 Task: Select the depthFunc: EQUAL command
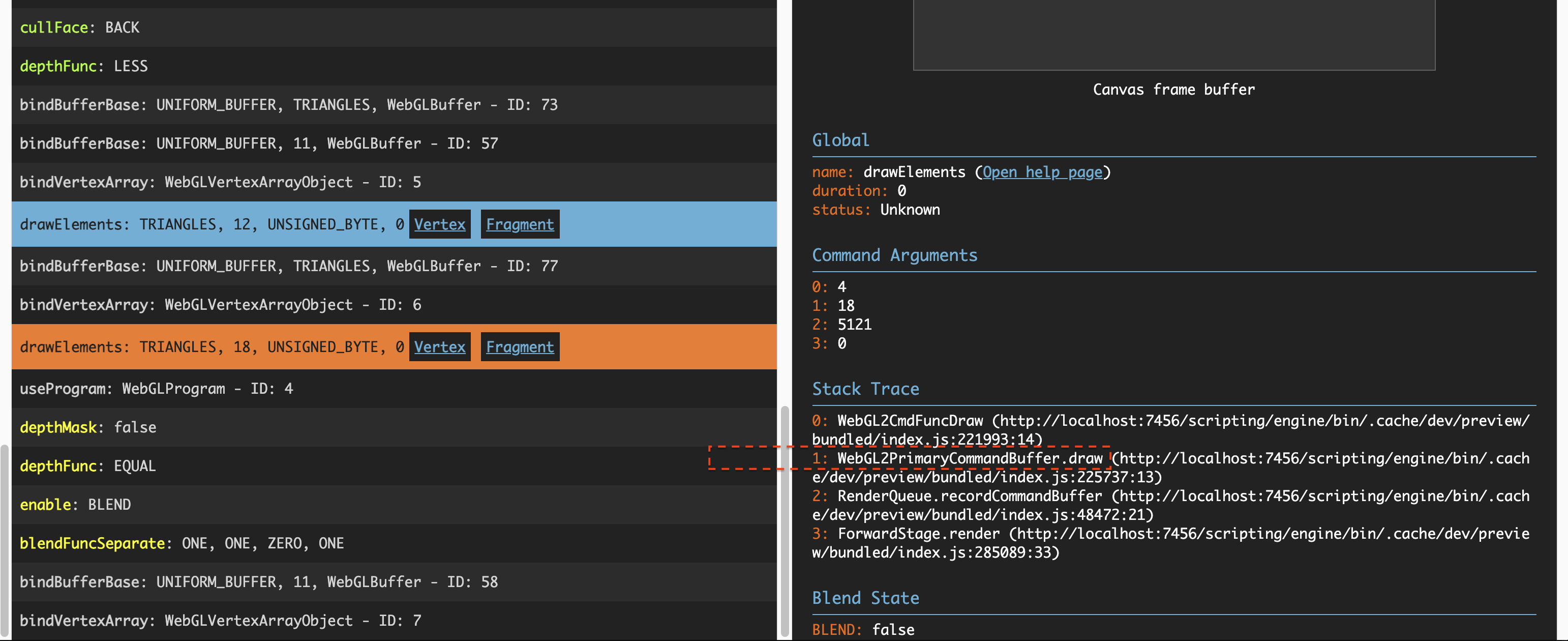[x=88, y=466]
